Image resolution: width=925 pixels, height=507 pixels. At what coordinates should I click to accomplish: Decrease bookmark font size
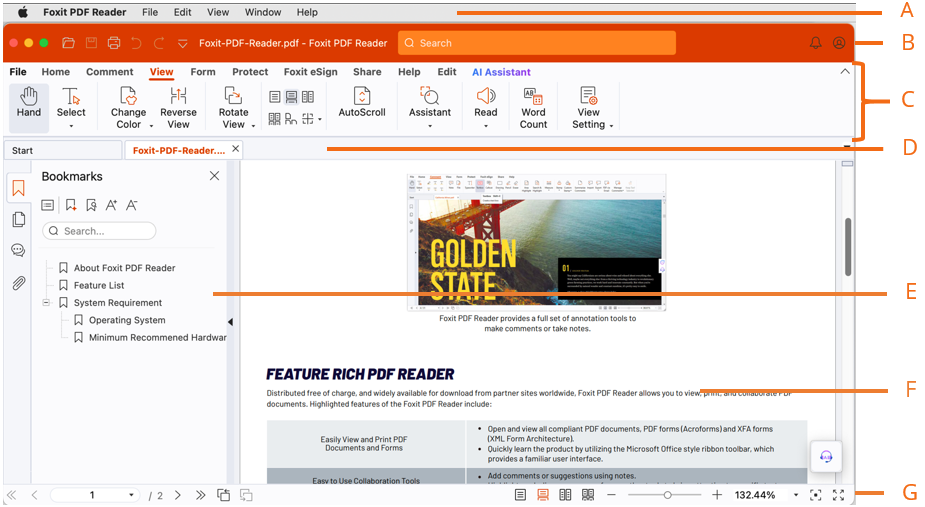point(132,205)
